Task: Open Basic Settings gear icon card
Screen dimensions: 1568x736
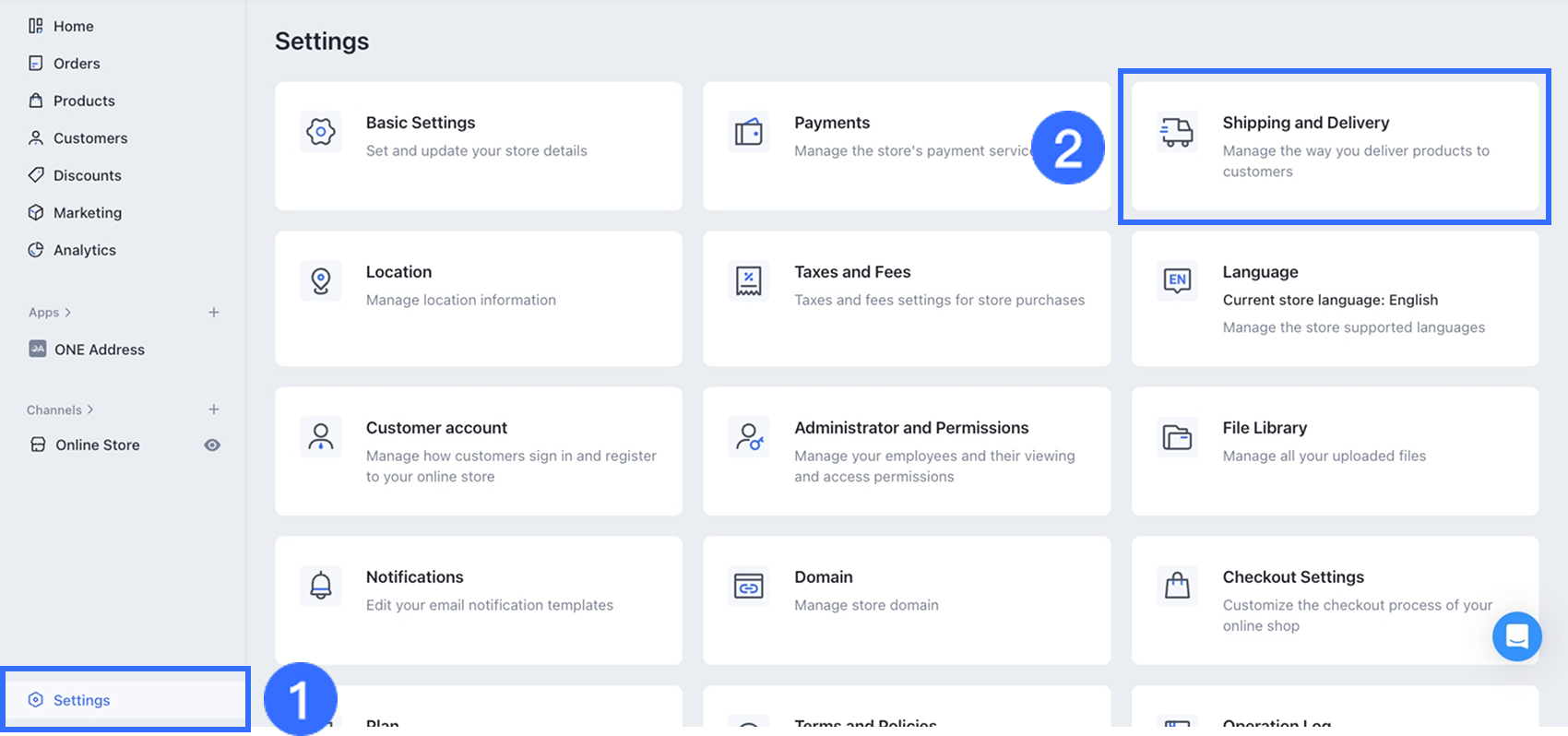Action: pyautogui.click(x=321, y=132)
